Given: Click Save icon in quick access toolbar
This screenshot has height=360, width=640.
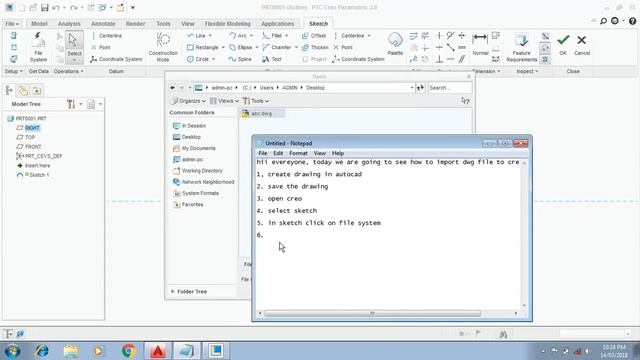Looking at the screenshot, I should click(44, 8).
